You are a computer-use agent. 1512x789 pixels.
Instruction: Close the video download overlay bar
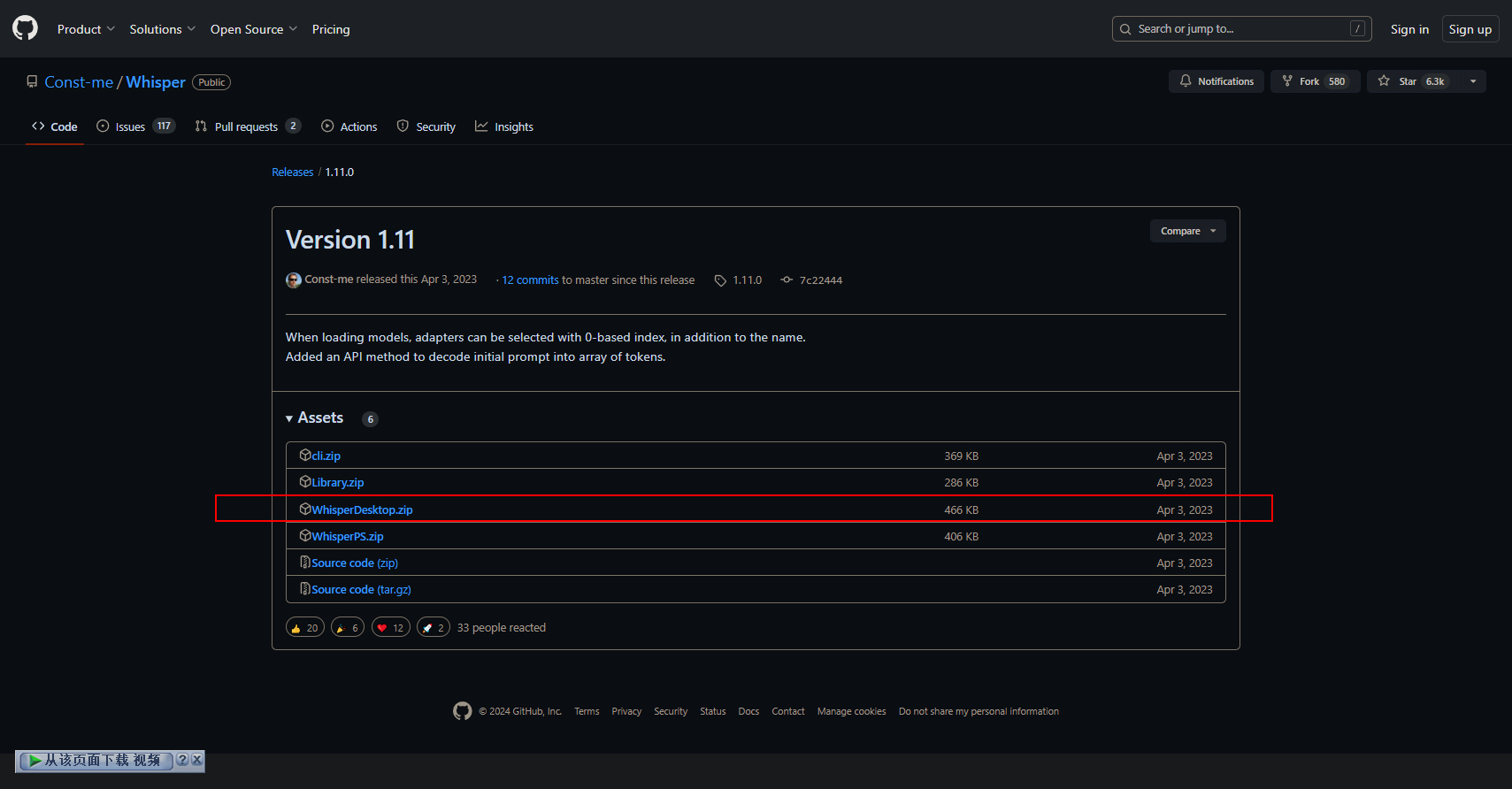pyautogui.click(x=197, y=760)
